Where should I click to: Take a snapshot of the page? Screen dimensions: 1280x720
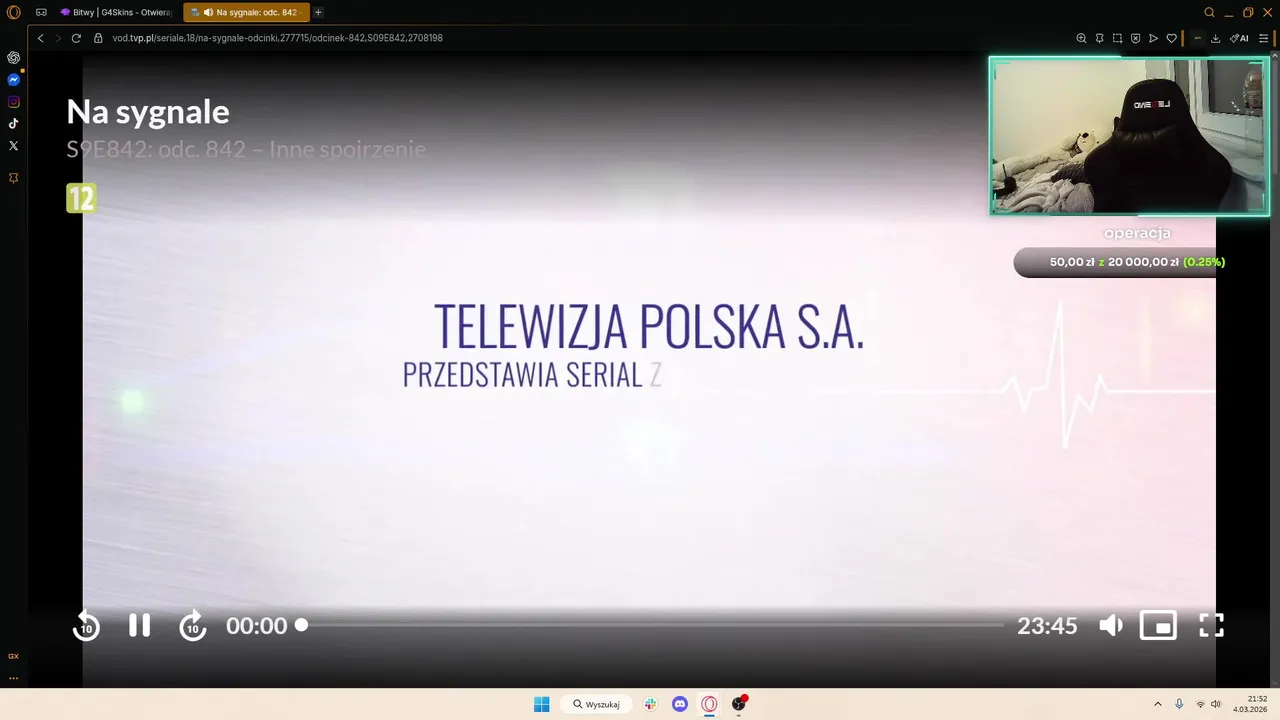point(1117,38)
